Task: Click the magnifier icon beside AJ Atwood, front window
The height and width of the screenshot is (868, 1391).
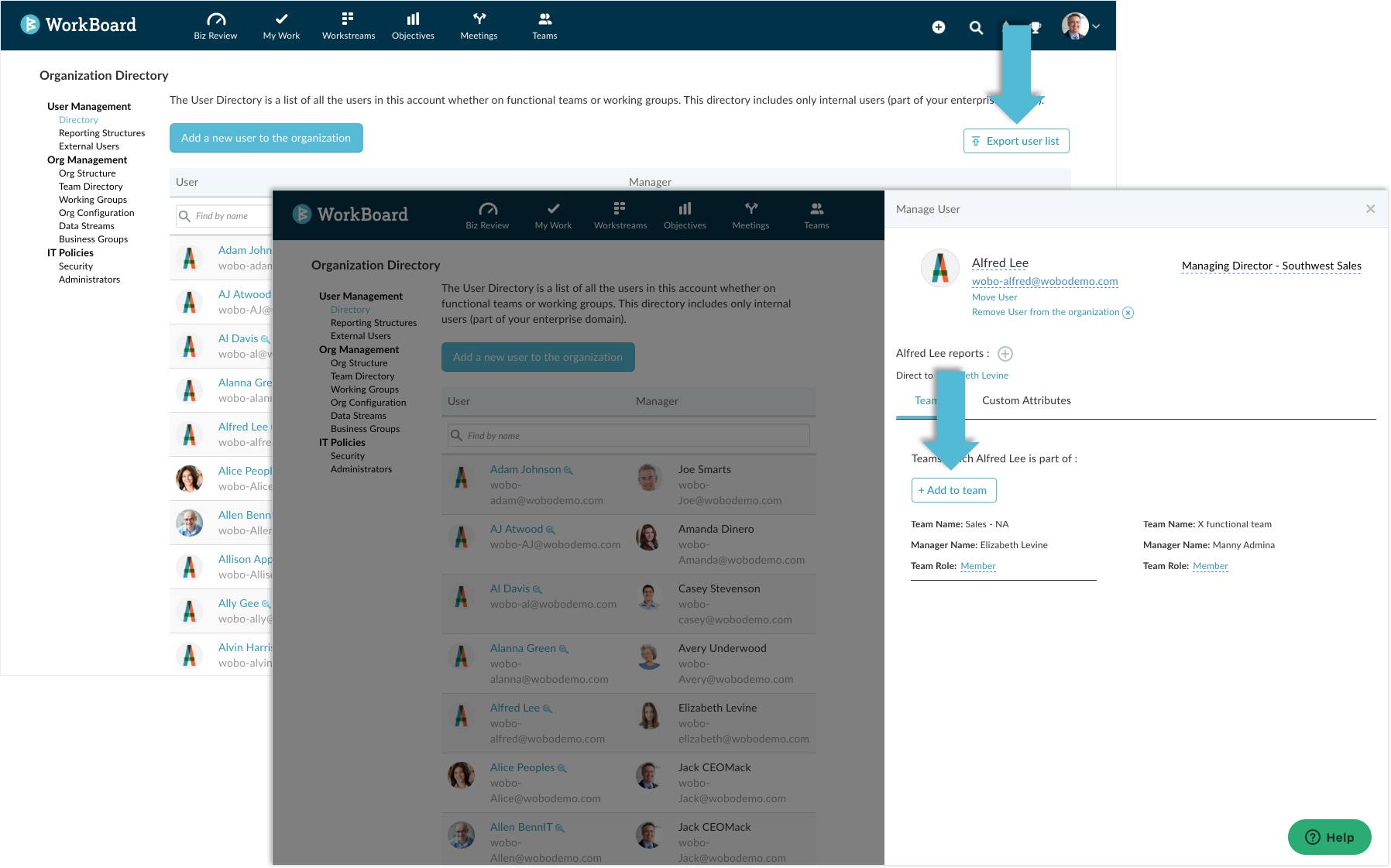Action: click(x=551, y=530)
